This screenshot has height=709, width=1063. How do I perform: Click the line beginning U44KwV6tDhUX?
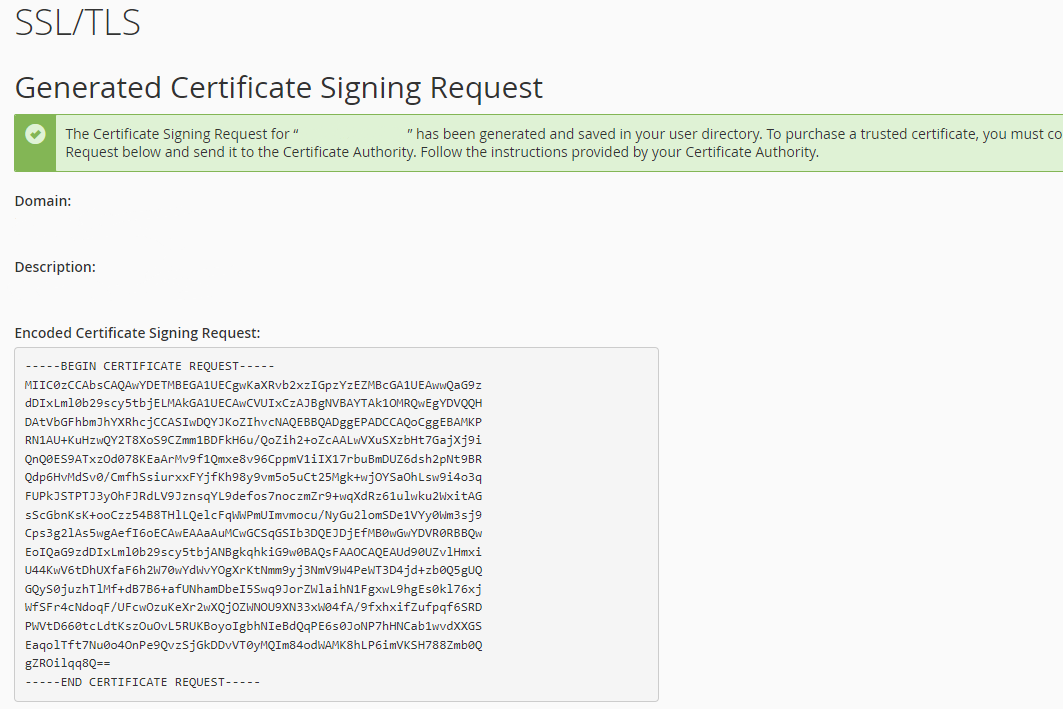pos(254,570)
